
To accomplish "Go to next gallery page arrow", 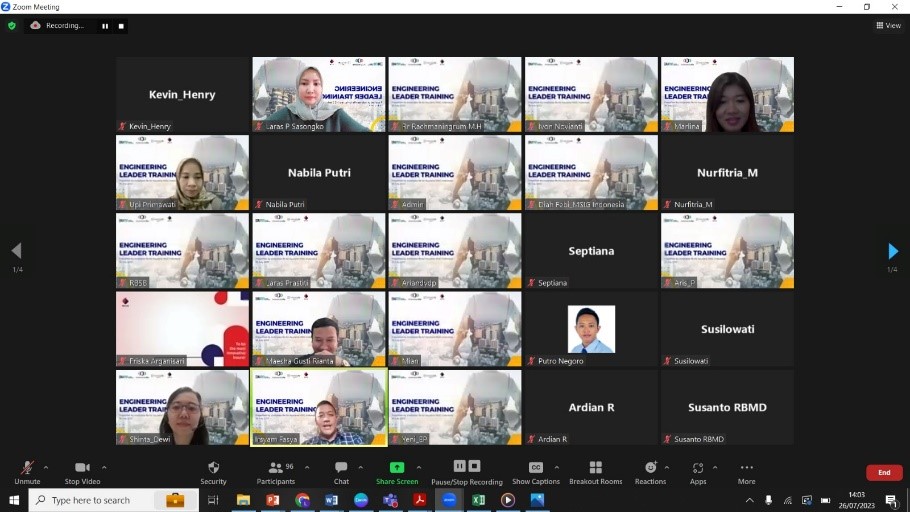I will (893, 251).
